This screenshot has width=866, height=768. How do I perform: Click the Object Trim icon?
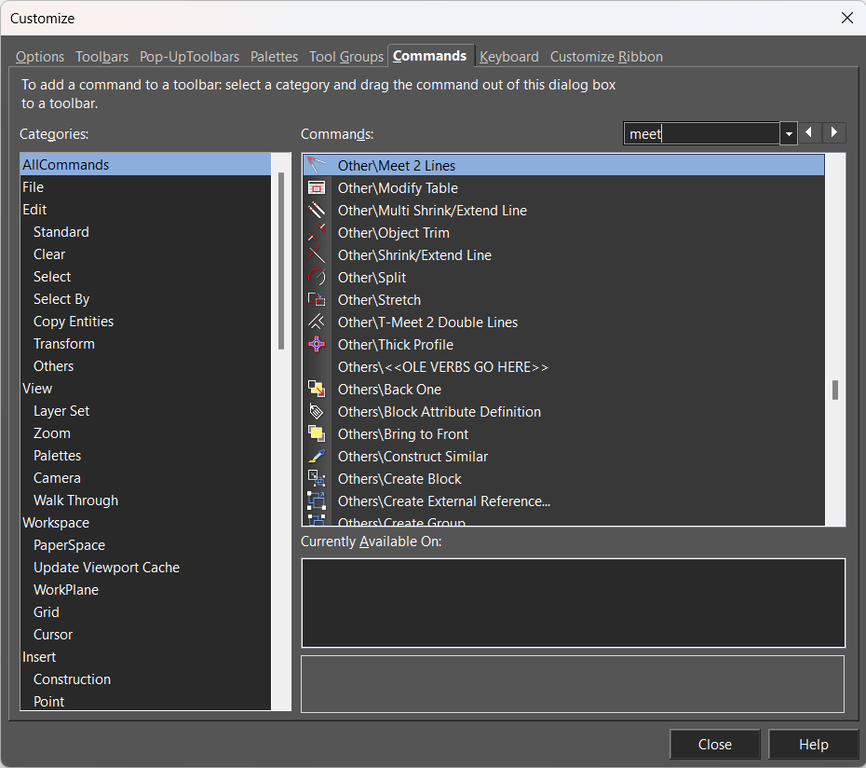coord(317,233)
